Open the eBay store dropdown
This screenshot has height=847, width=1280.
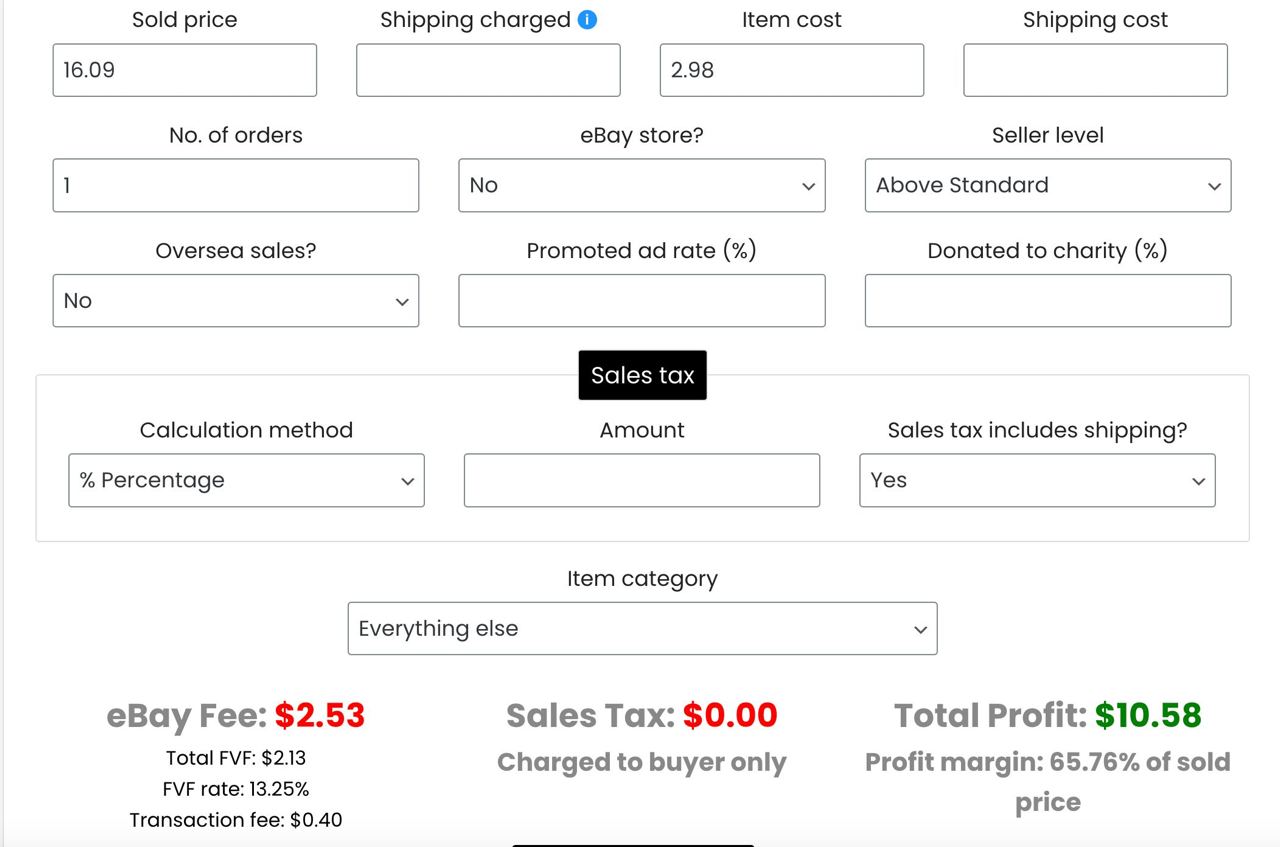pyautogui.click(x=642, y=185)
